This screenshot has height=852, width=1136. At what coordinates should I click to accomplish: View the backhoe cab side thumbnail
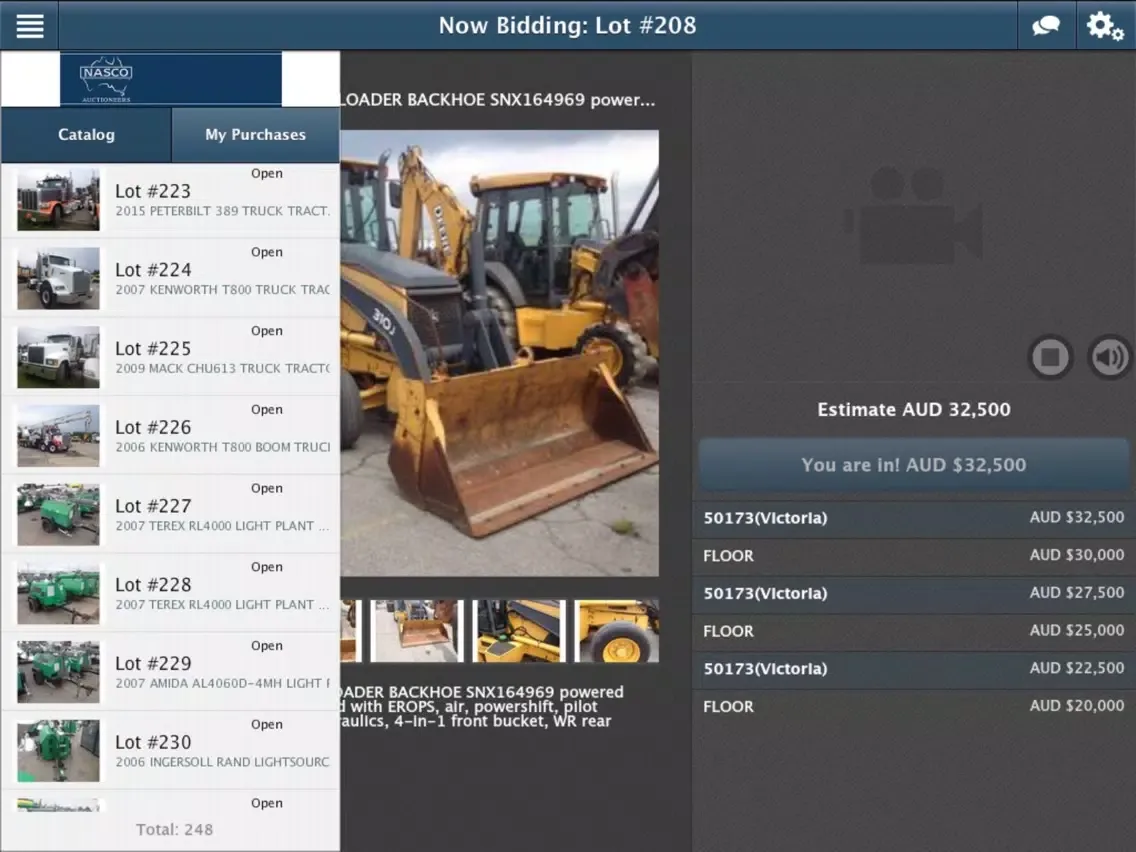[x=519, y=630]
